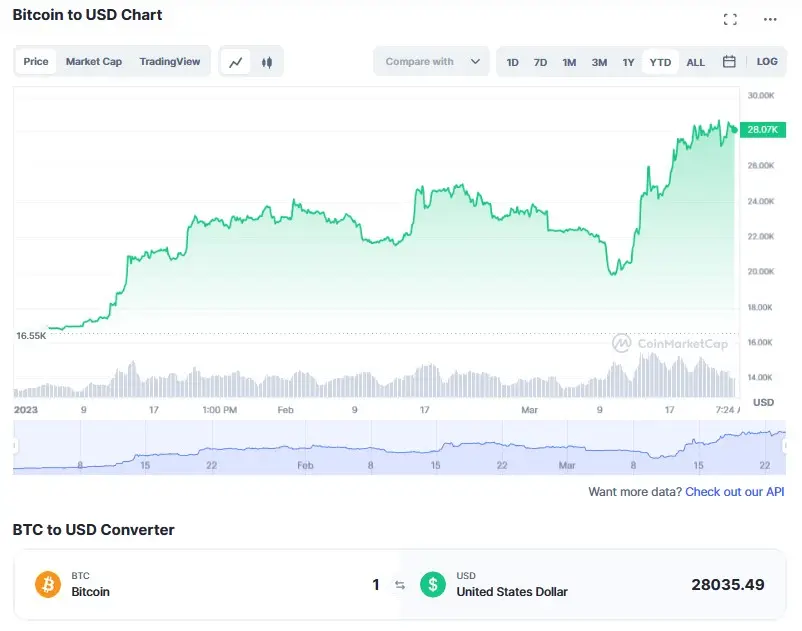
Task: Click the green dollar sign icon
Action: [x=433, y=584]
